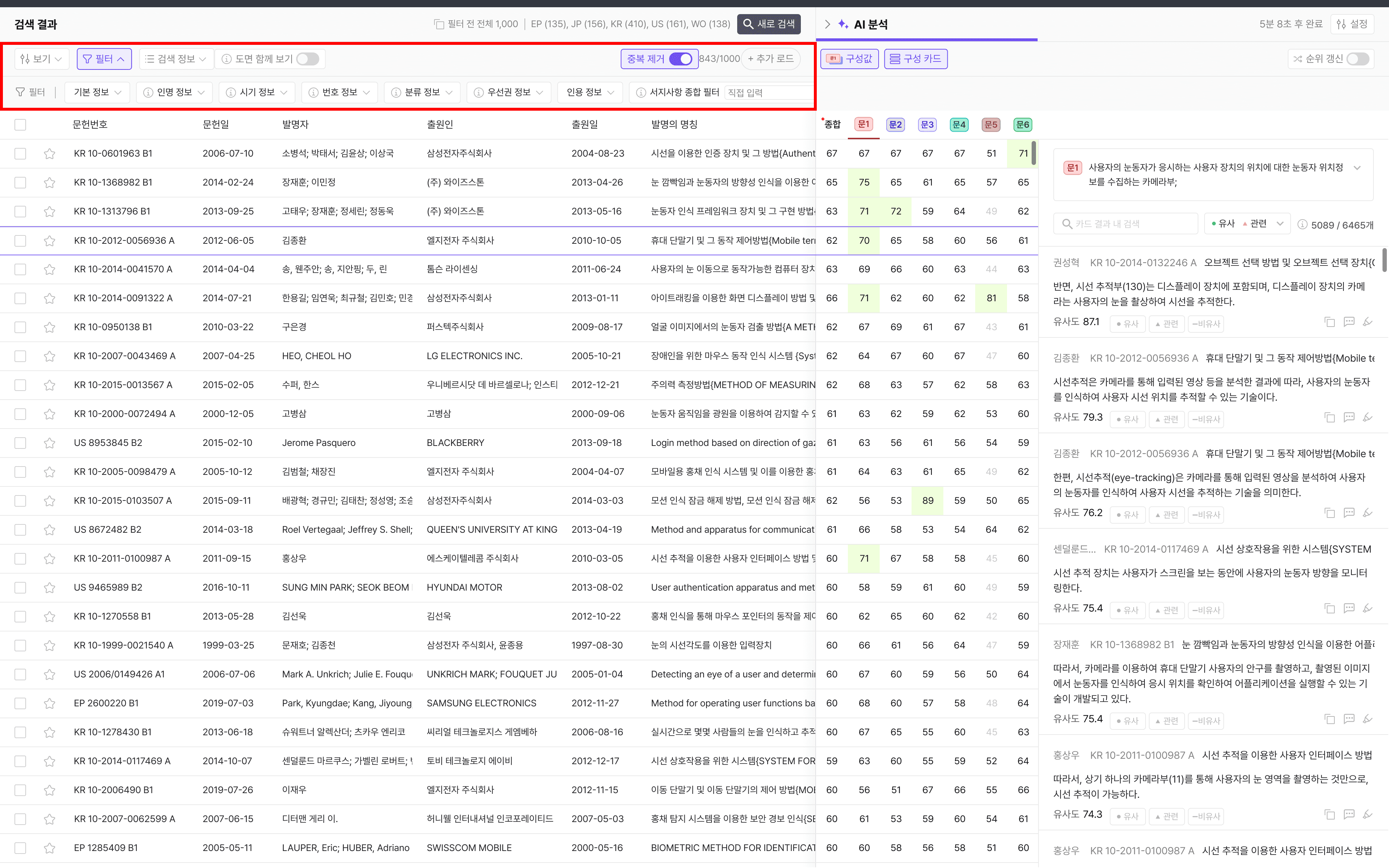
Task: Click the + 추가 로드 button
Action: (770, 59)
